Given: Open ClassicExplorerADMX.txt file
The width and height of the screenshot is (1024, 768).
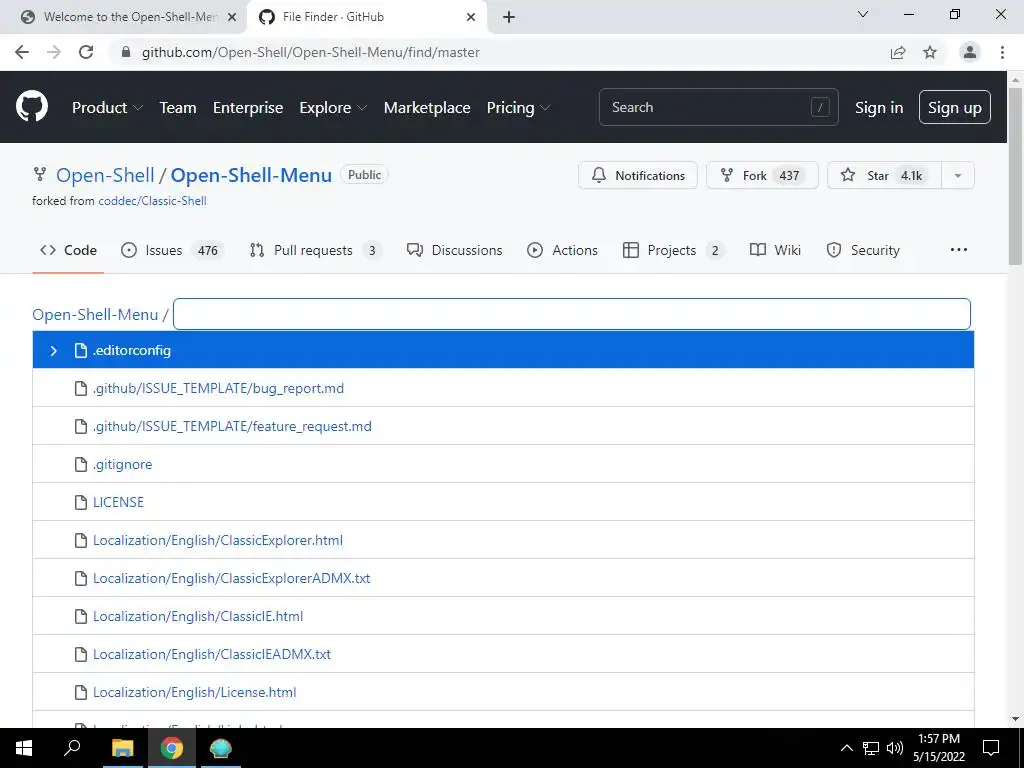Looking at the screenshot, I should click(x=231, y=579).
